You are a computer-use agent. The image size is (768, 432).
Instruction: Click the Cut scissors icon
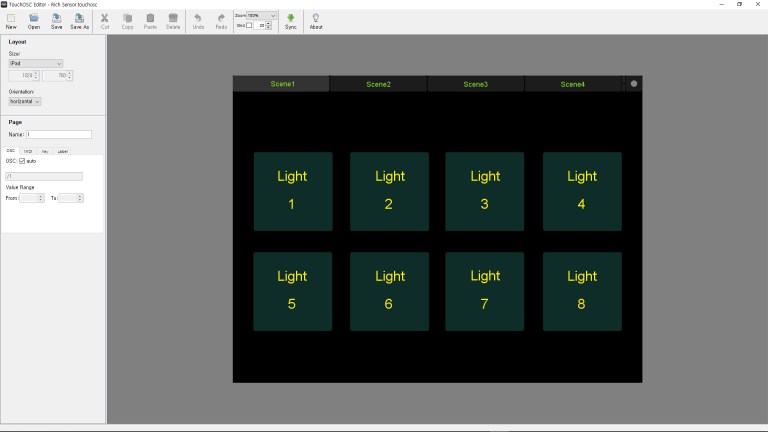pos(105,20)
